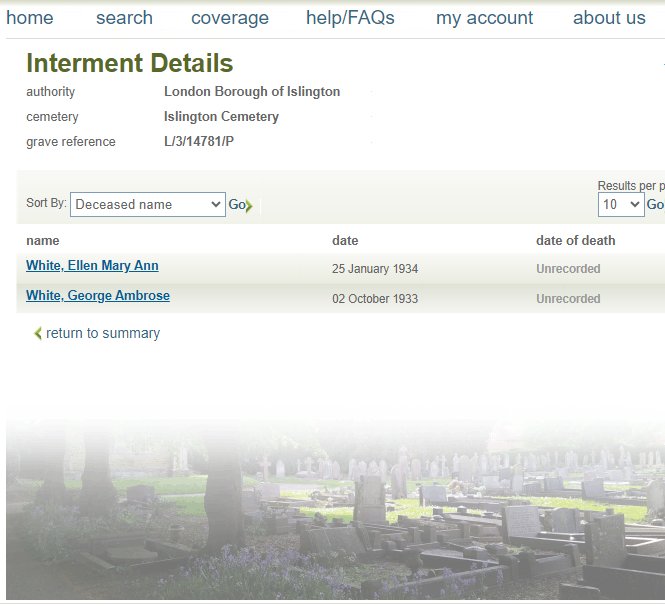This screenshot has height=606, width=665.
Task: Open the about us page
Action: tap(609, 18)
